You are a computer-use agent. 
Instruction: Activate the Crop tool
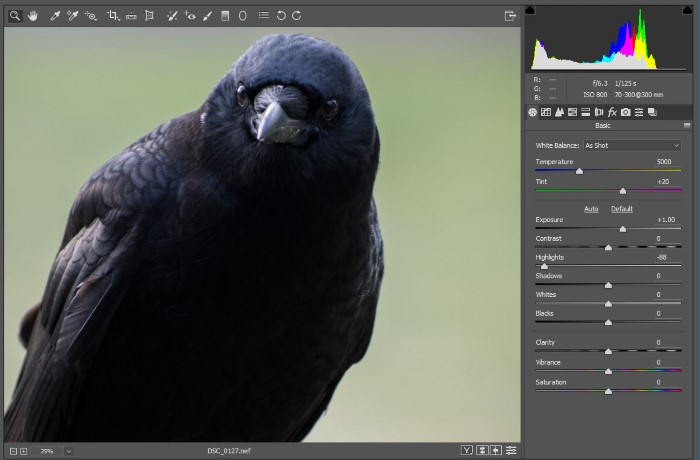pyautogui.click(x=112, y=16)
